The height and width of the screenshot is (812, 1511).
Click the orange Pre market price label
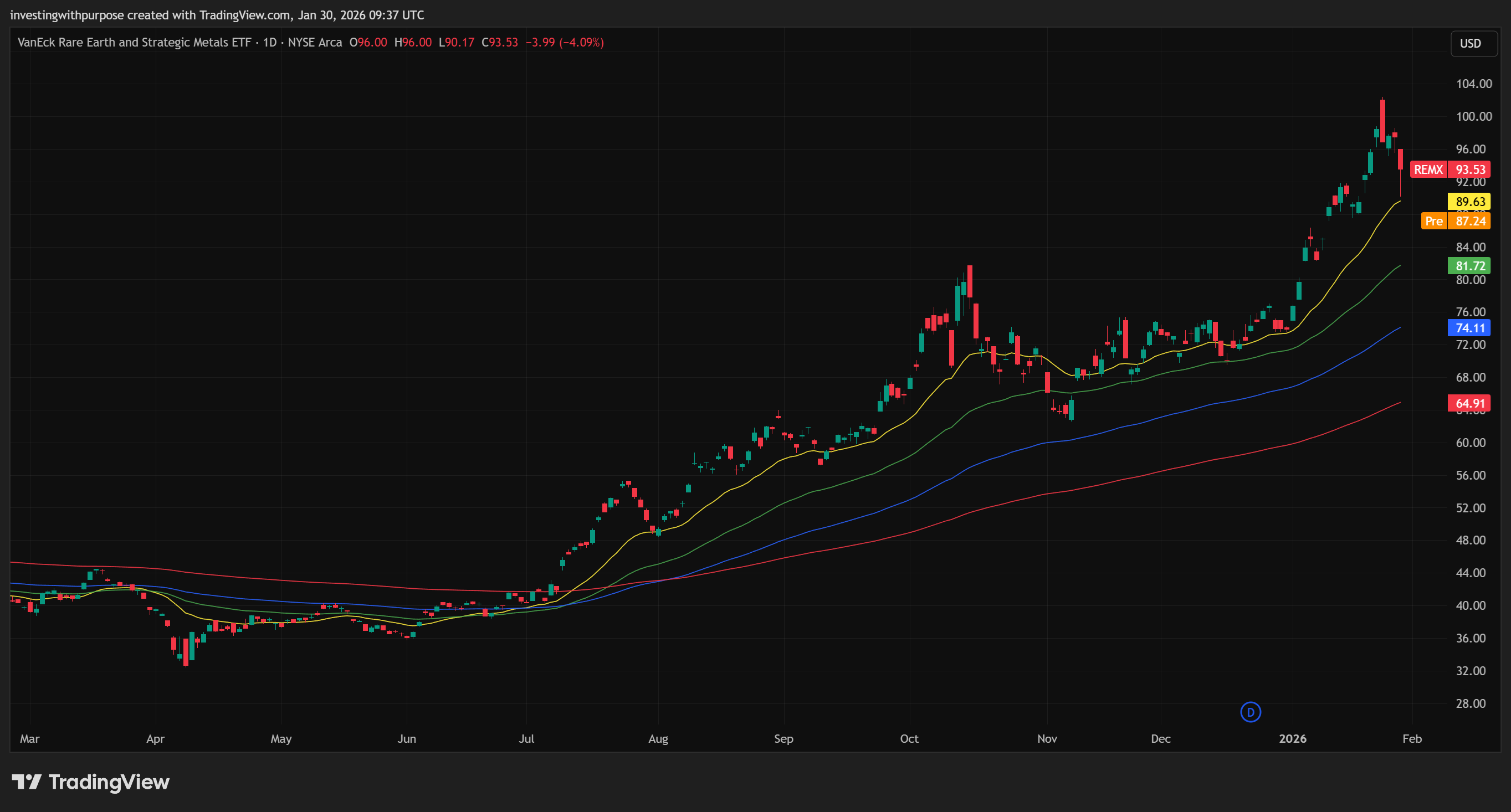[x=1455, y=221]
